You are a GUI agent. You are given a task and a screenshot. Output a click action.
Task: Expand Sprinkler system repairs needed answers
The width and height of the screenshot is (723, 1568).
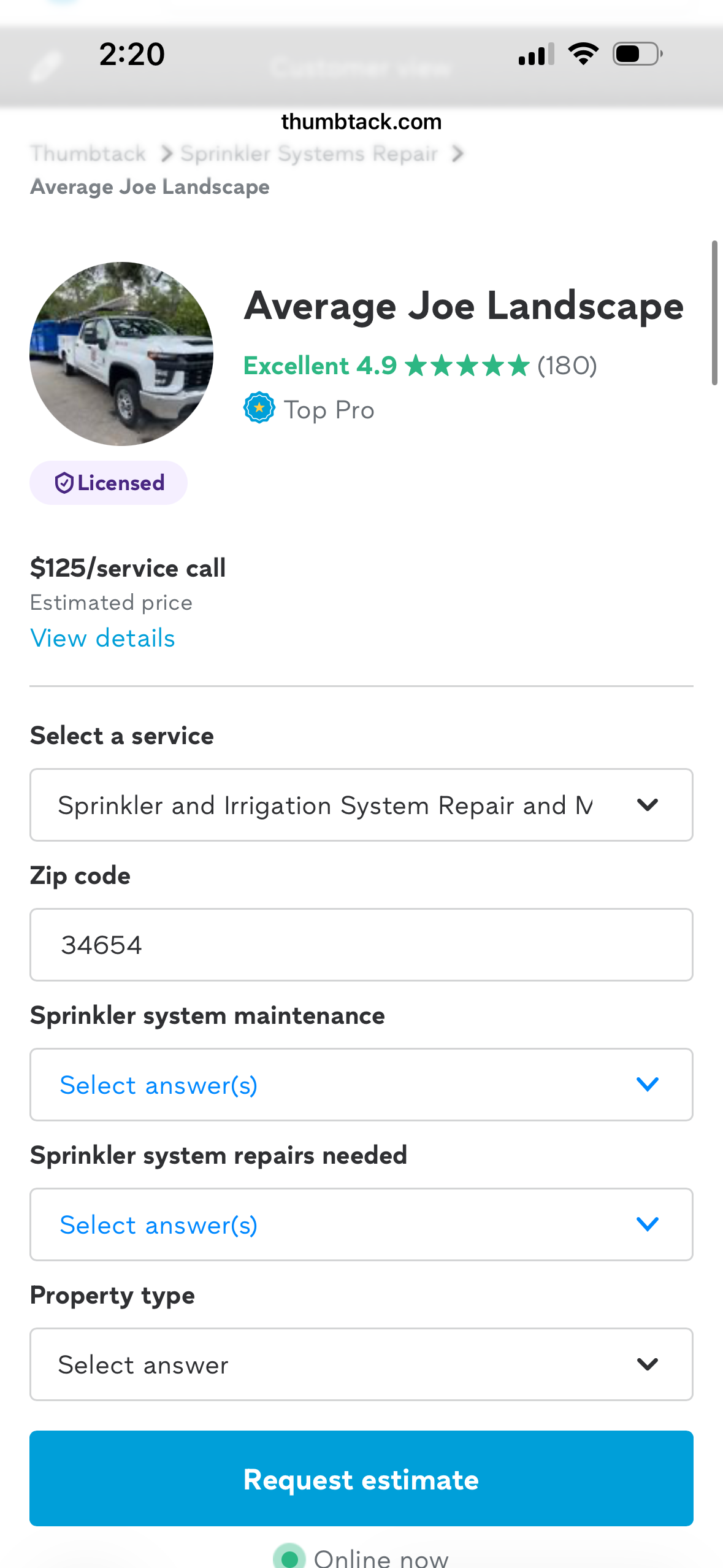(361, 1224)
